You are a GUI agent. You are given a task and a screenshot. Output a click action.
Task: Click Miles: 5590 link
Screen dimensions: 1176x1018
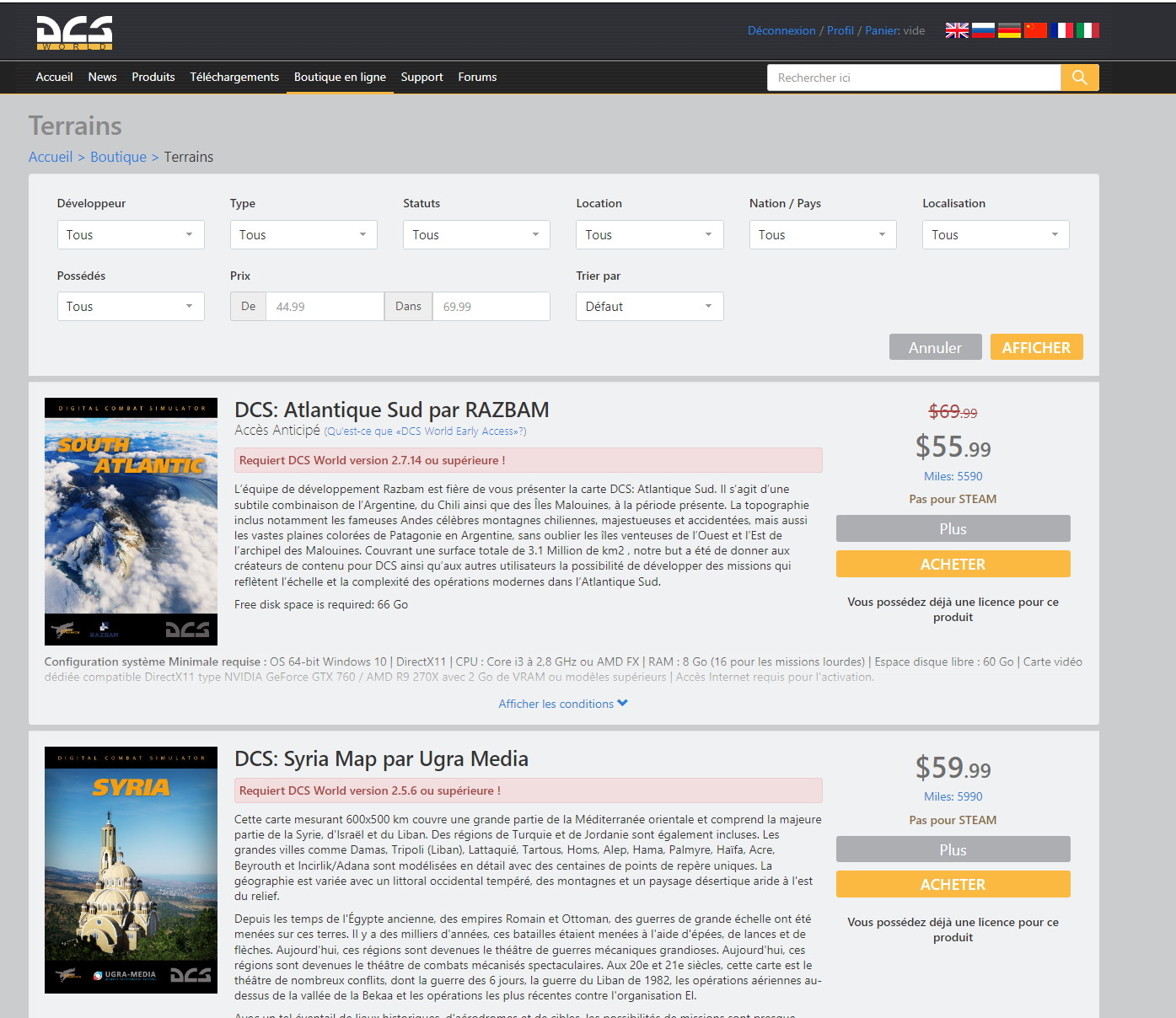click(953, 476)
